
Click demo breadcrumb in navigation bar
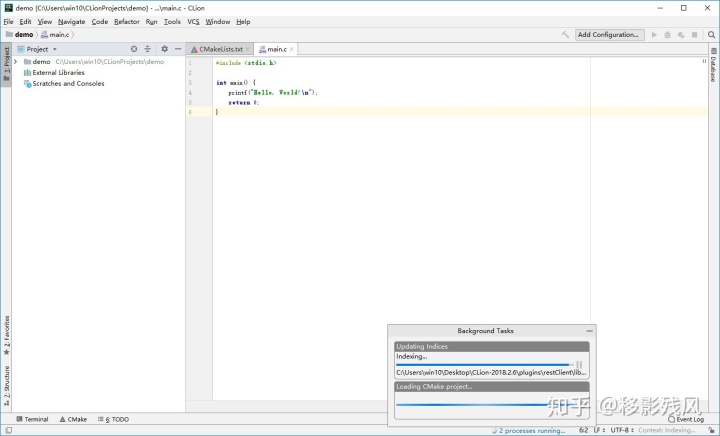tap(19, 35)
